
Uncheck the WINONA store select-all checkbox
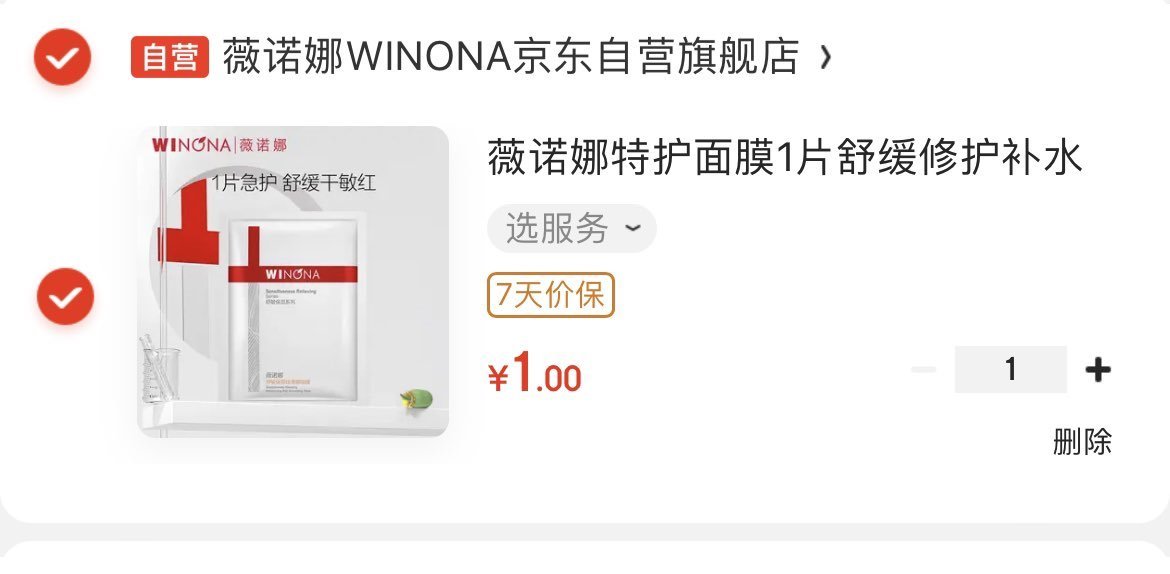(63, 57)
